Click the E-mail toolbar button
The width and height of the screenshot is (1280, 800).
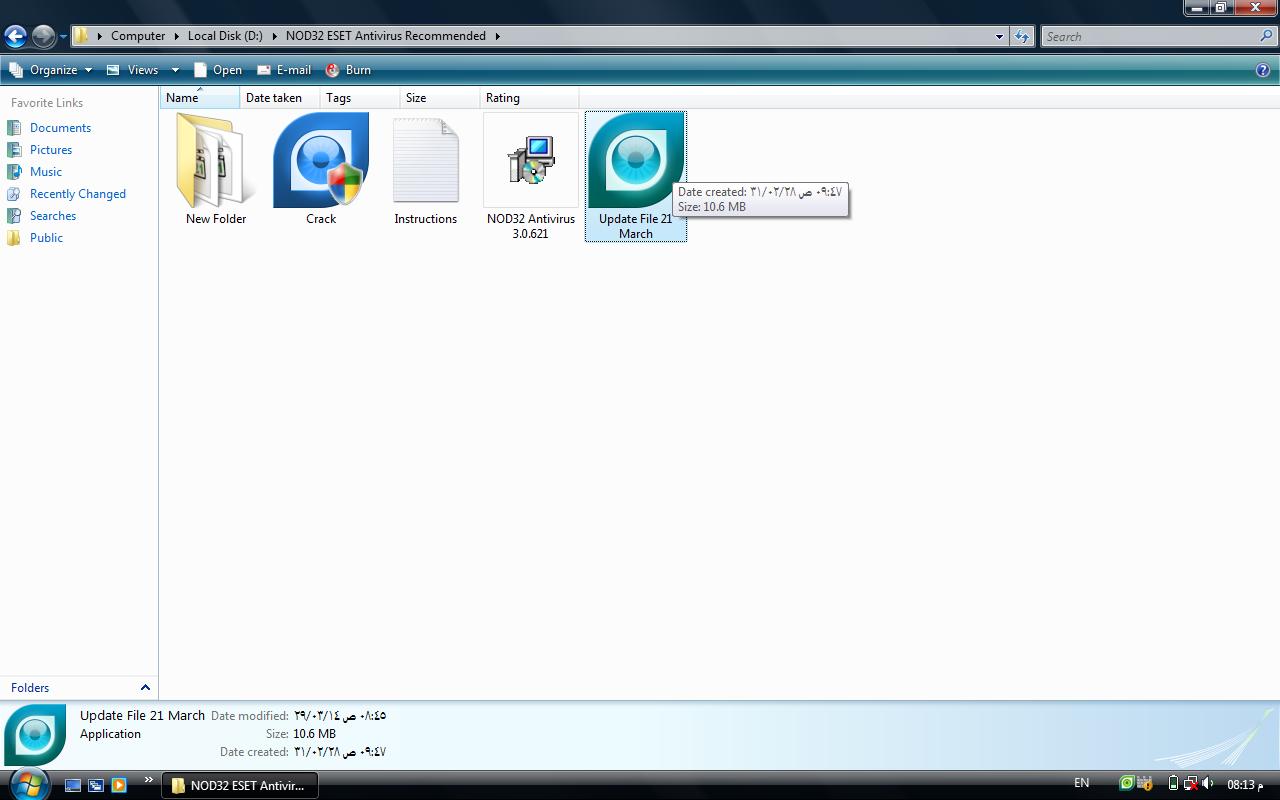(x=284, y=70)
